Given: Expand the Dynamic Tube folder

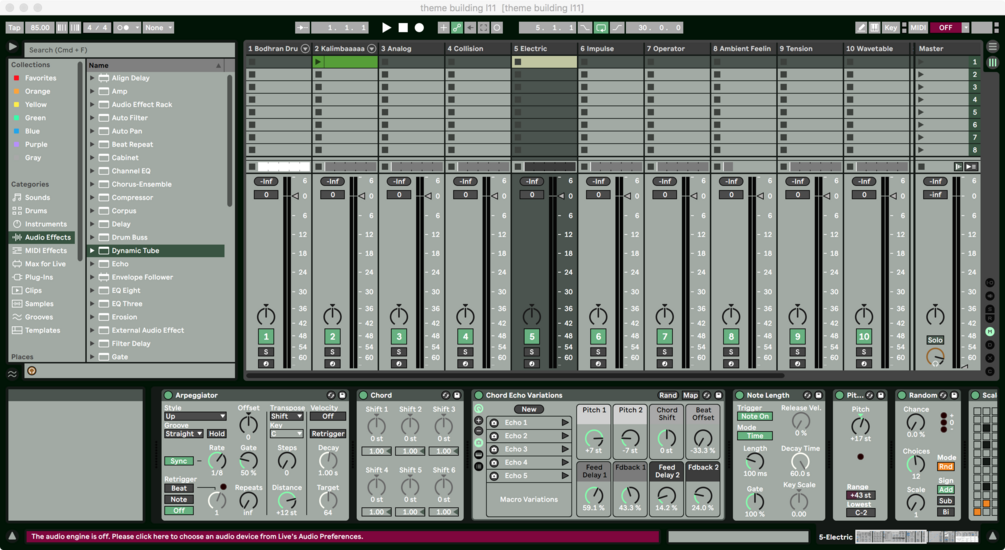Looking at the screenshot, I should (92, 251).
